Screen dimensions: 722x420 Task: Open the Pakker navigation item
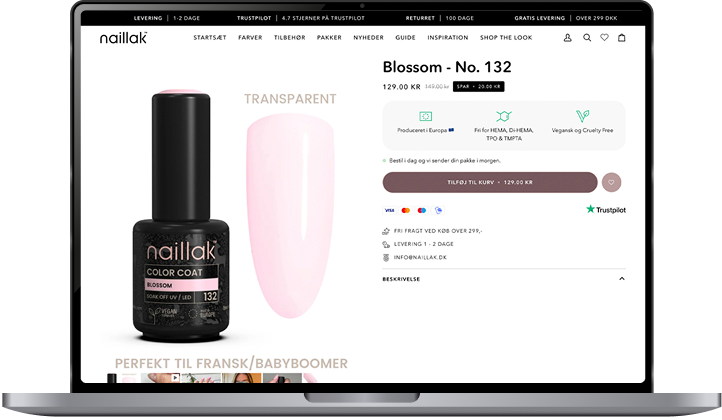[x=329, y=38]
